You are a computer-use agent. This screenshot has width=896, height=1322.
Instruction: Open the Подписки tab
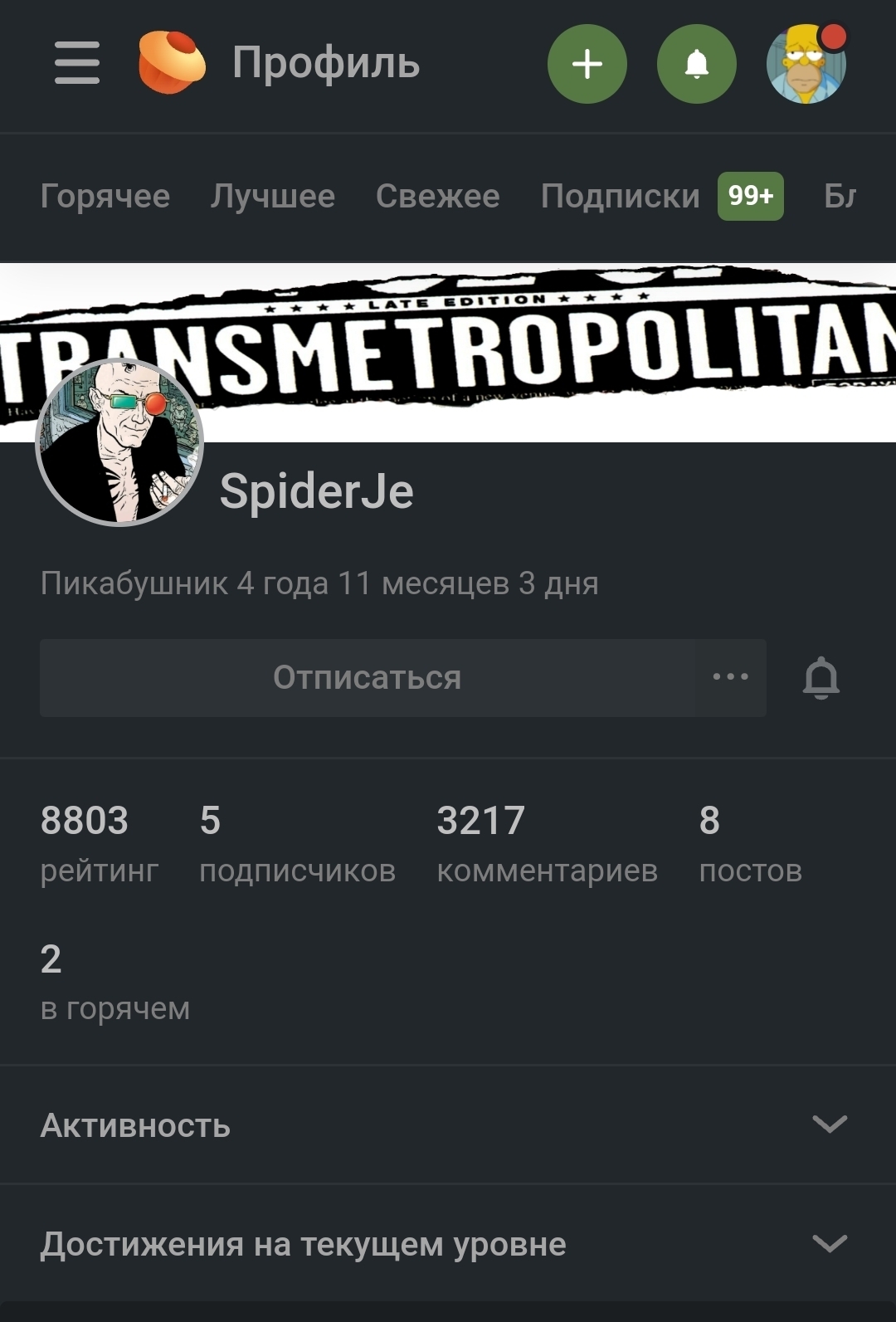point(621,196)
